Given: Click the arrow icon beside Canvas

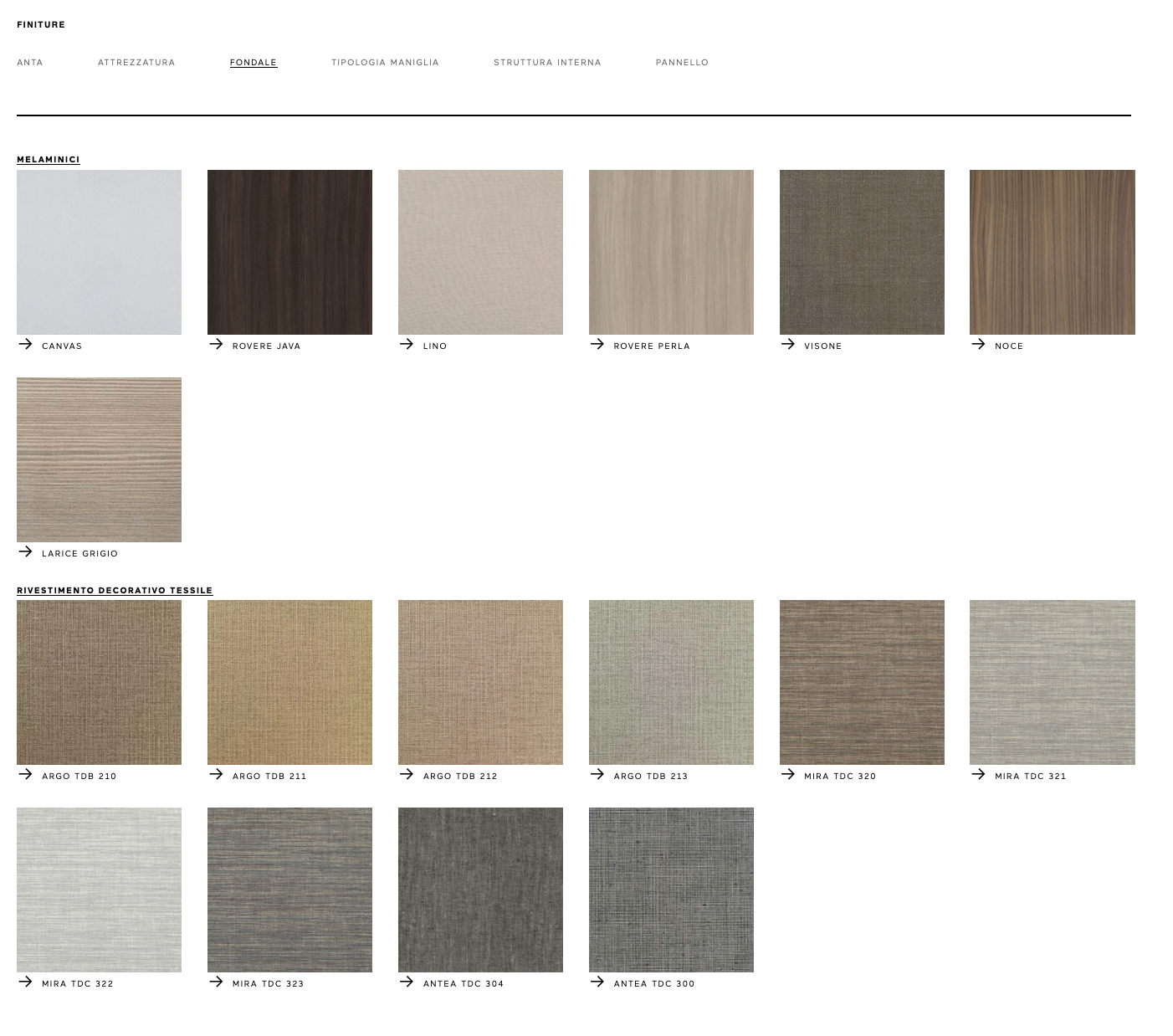Looking at the screenshot, I should coord(25,344).
